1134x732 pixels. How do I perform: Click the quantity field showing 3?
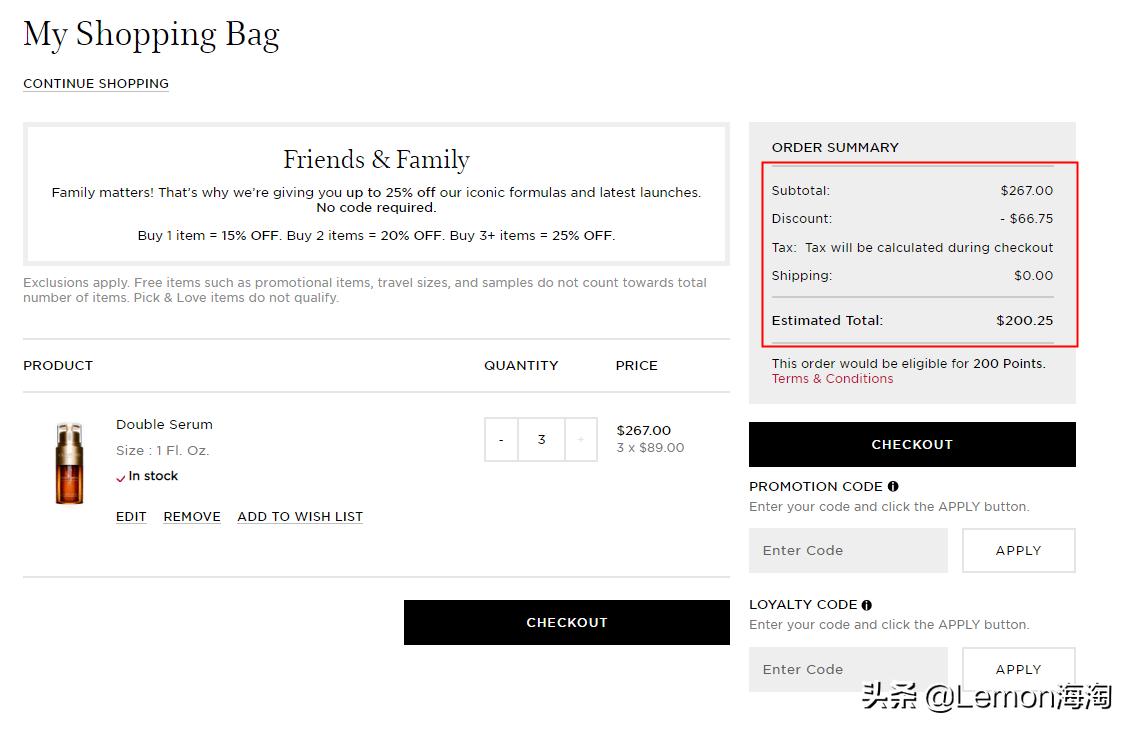point(541,439)
